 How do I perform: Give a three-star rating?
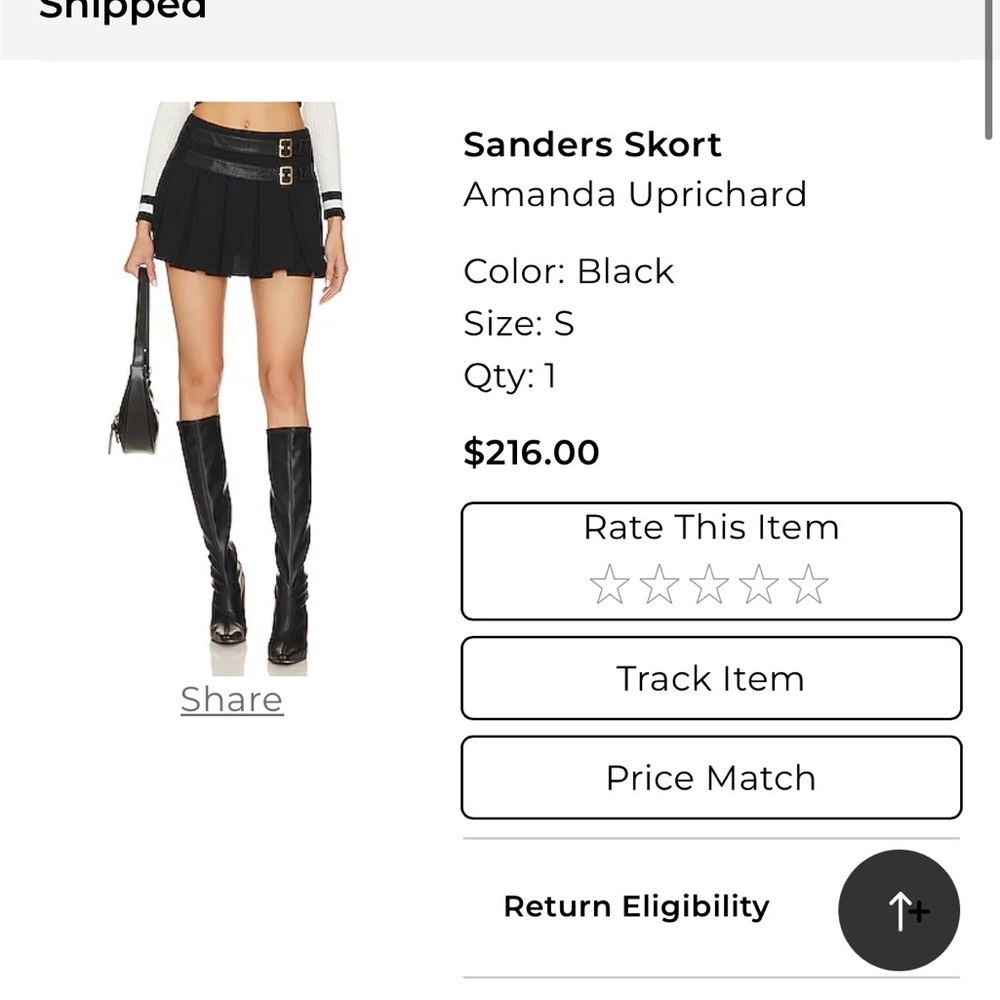click(711, 583)
